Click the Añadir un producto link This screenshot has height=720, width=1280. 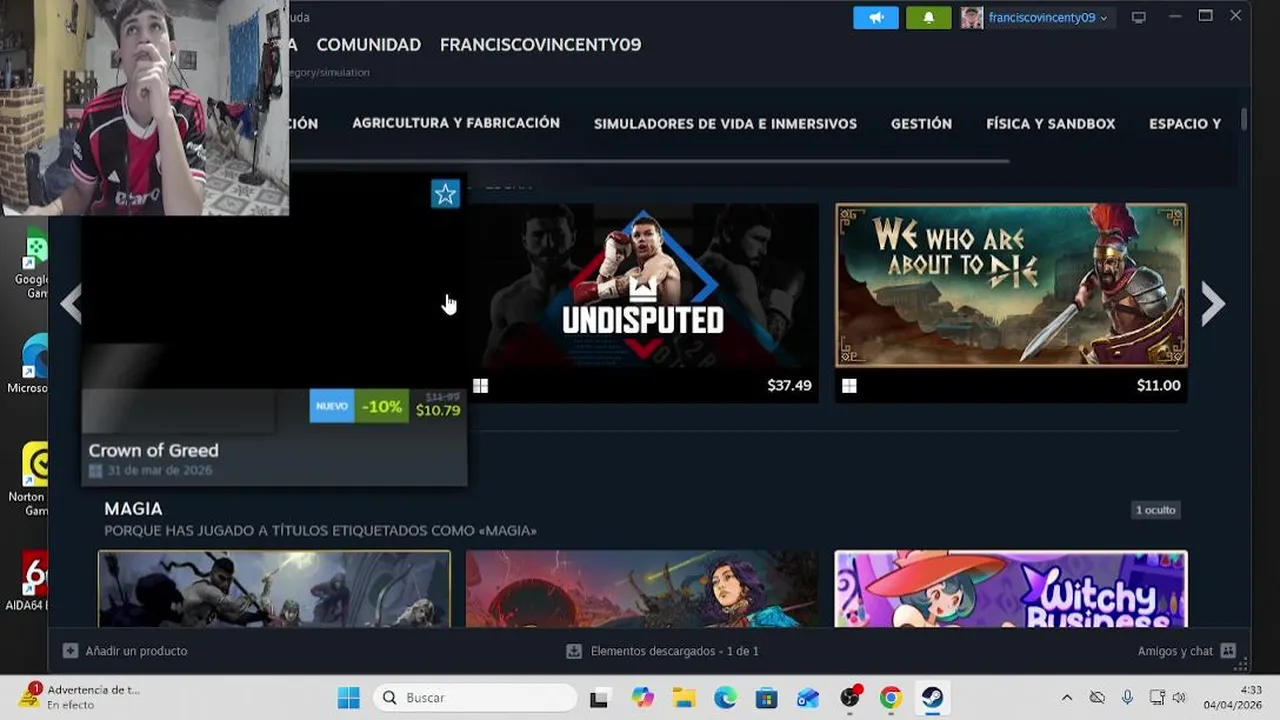(136, 651)
